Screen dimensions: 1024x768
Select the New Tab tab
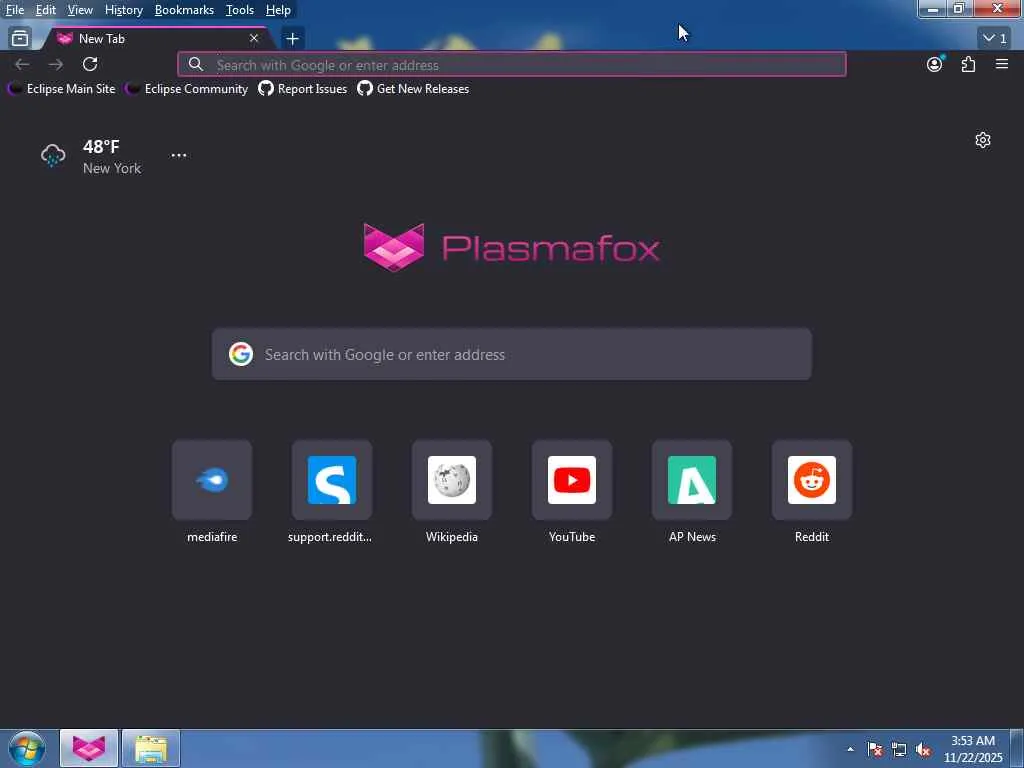click(158, 39)
